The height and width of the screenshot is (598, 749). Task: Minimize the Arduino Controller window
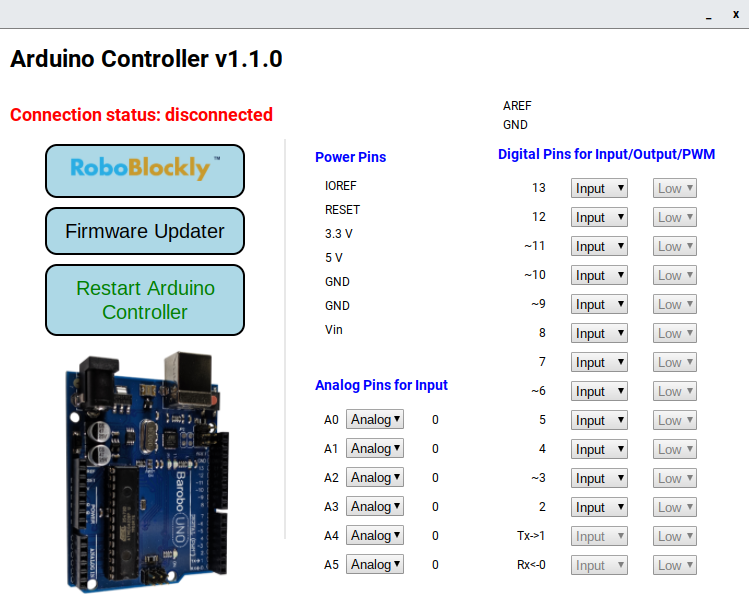708,15
